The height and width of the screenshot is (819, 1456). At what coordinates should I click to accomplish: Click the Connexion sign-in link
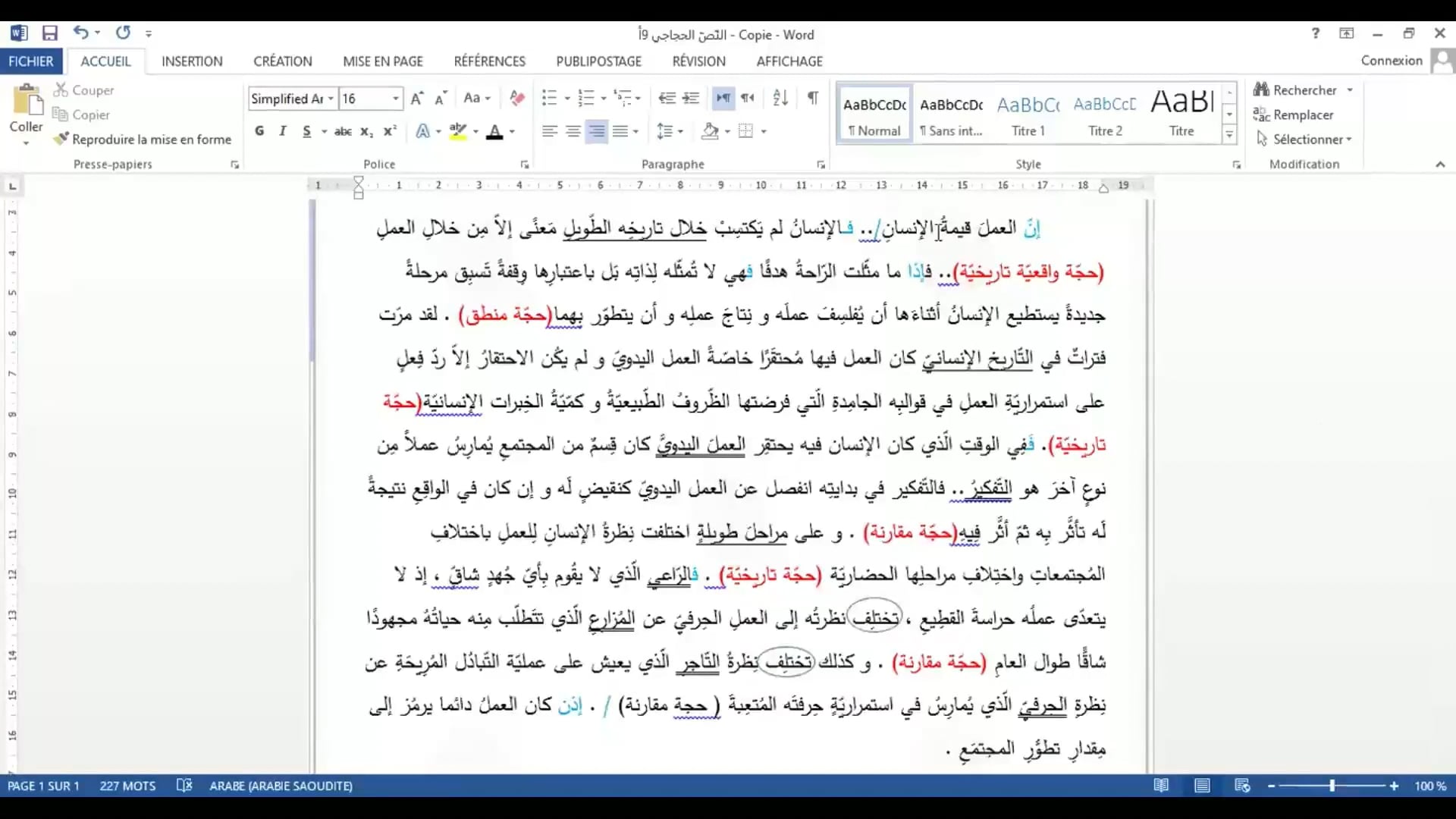[x=1391, y=61]
